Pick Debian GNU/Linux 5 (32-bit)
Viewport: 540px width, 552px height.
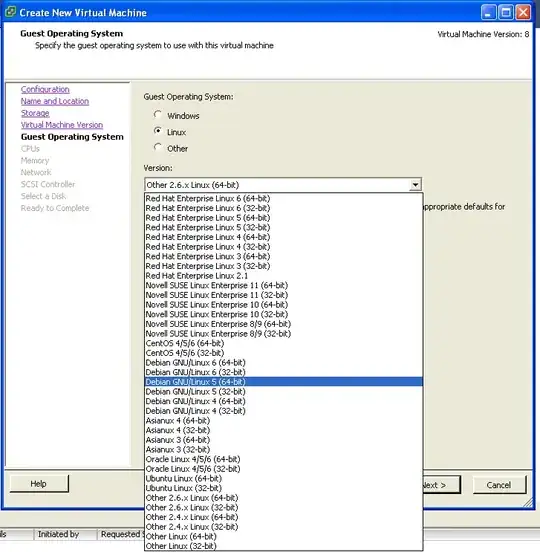point(283,391)
